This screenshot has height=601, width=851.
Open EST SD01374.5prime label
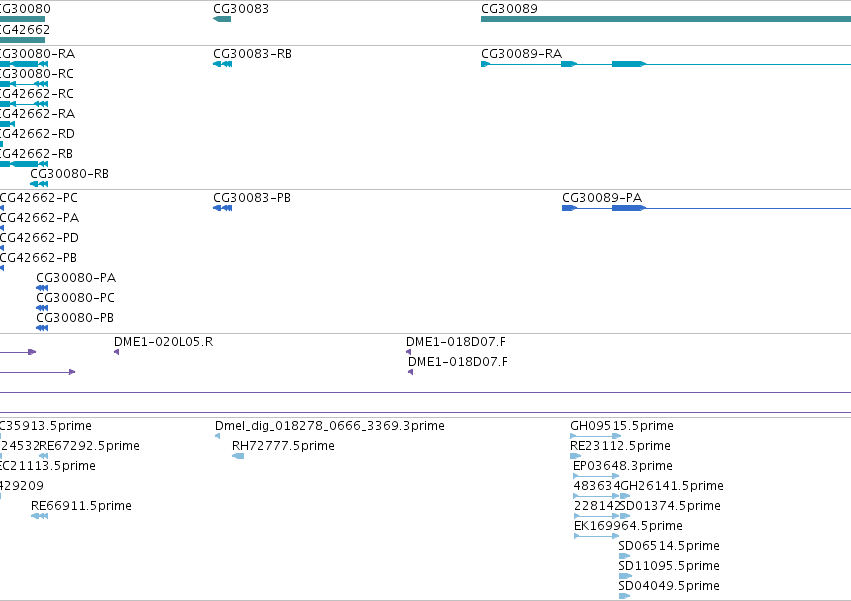[670, 506]
